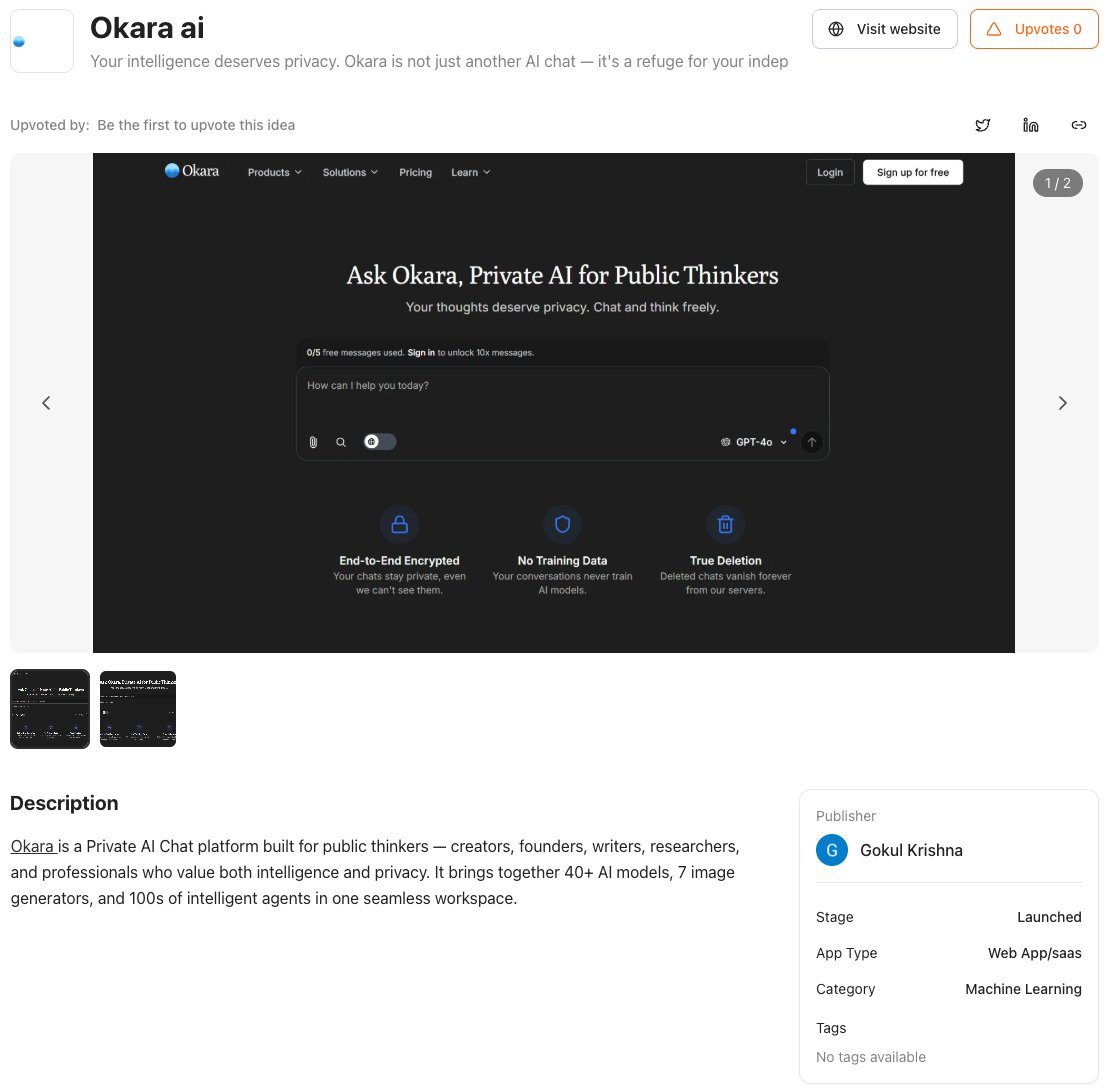The height and width of the screenshot is (1089, 1107).
Task: Open the GPT-4o model selector
Action: pos(753,442)
